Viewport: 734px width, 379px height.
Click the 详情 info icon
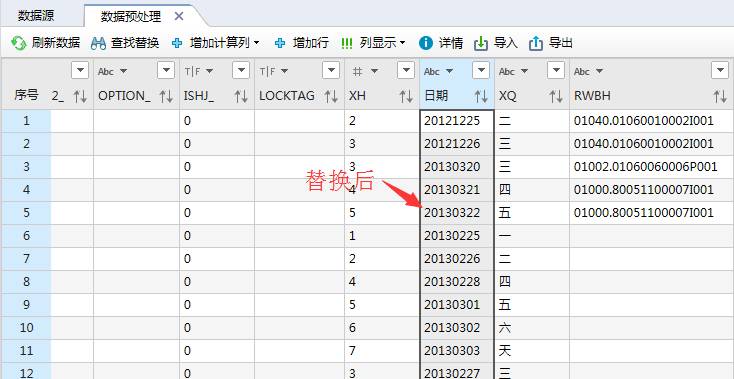click(426, 43)
